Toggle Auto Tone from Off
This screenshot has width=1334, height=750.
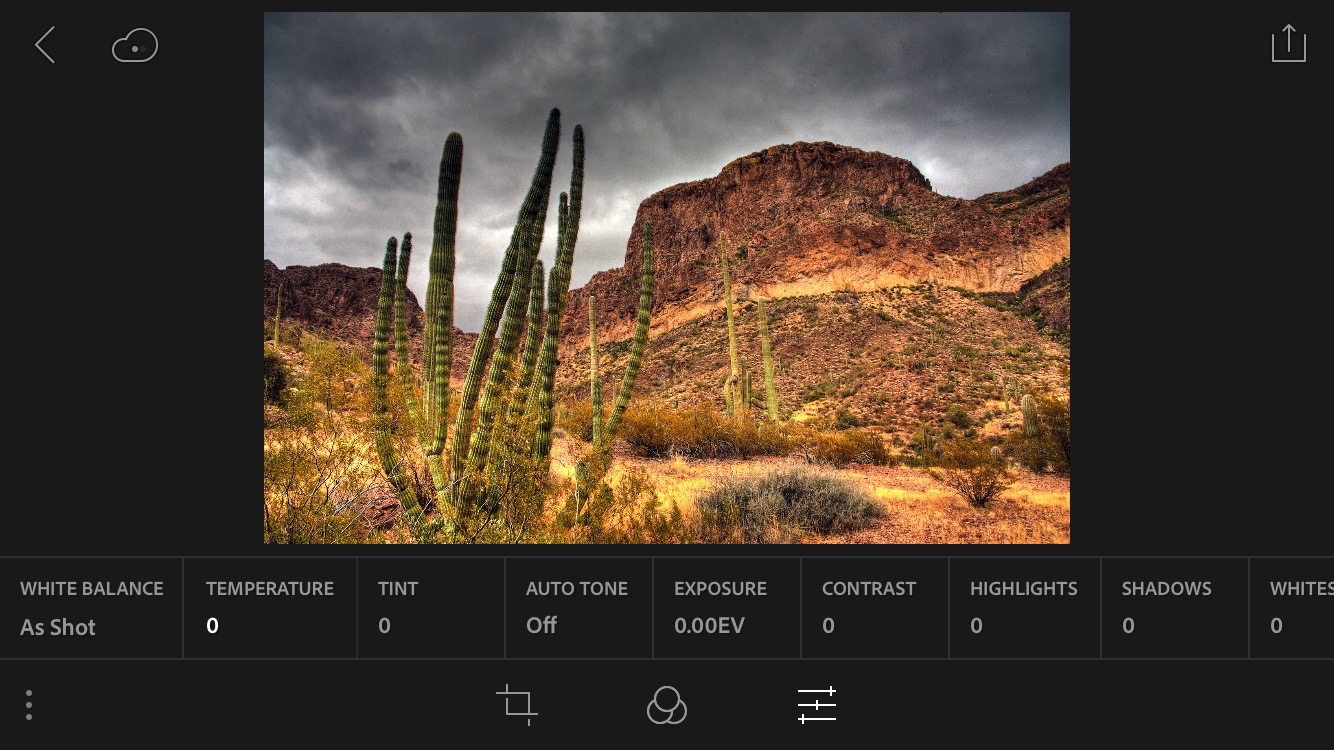[577, 608]
